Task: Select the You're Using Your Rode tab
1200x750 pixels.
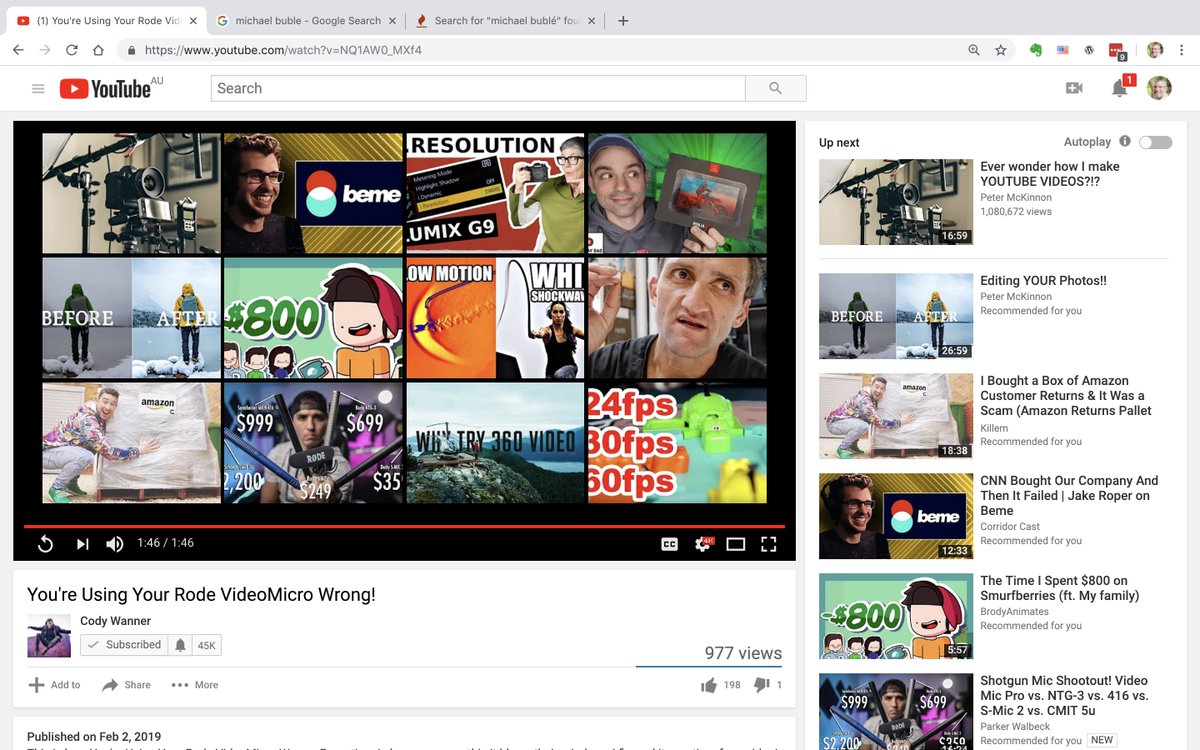Action: pos(105,20)
